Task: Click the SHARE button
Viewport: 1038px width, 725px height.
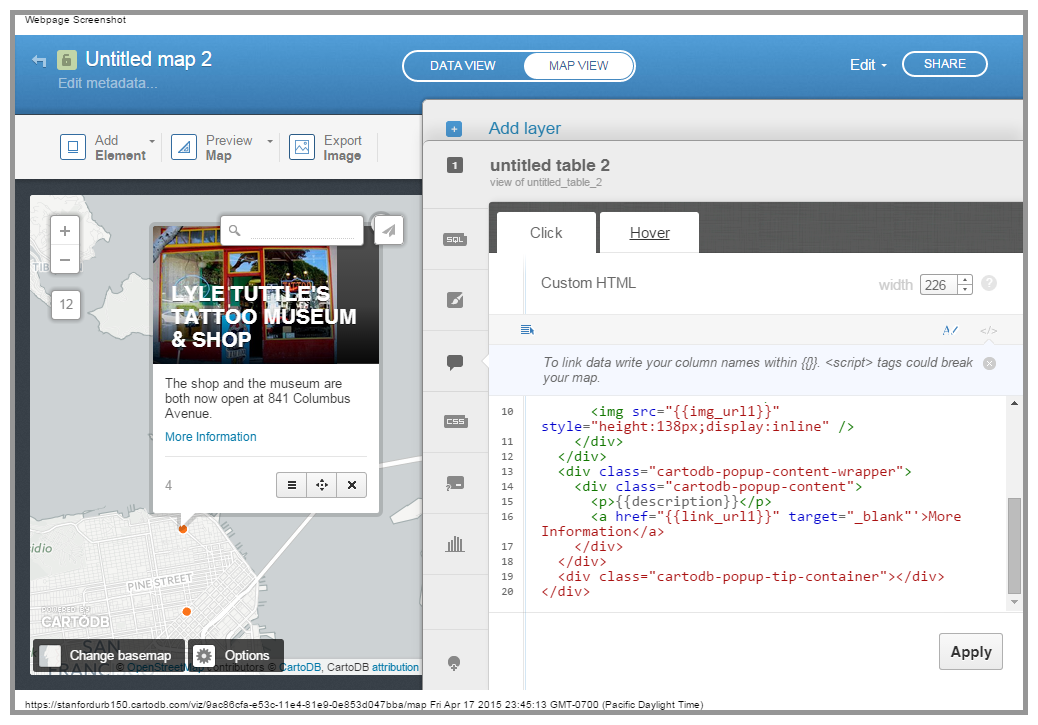Action: [x=945, y=64]
